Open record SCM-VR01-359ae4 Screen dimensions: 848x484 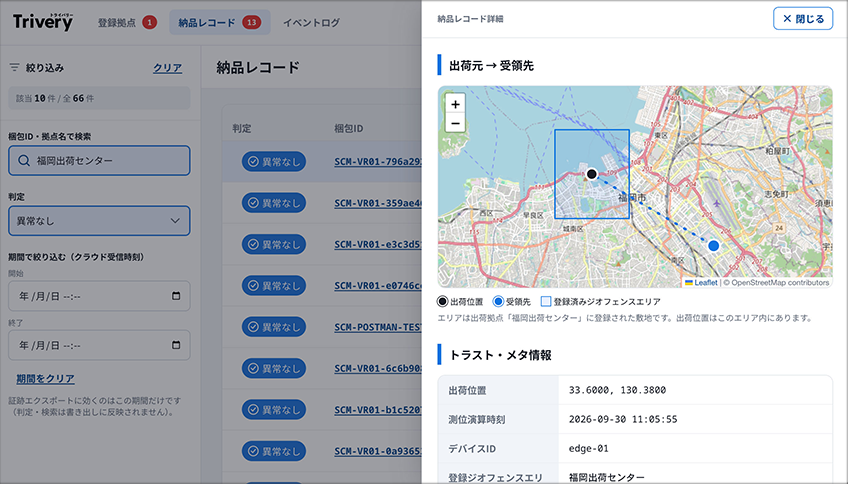click(x=377, y=203)
